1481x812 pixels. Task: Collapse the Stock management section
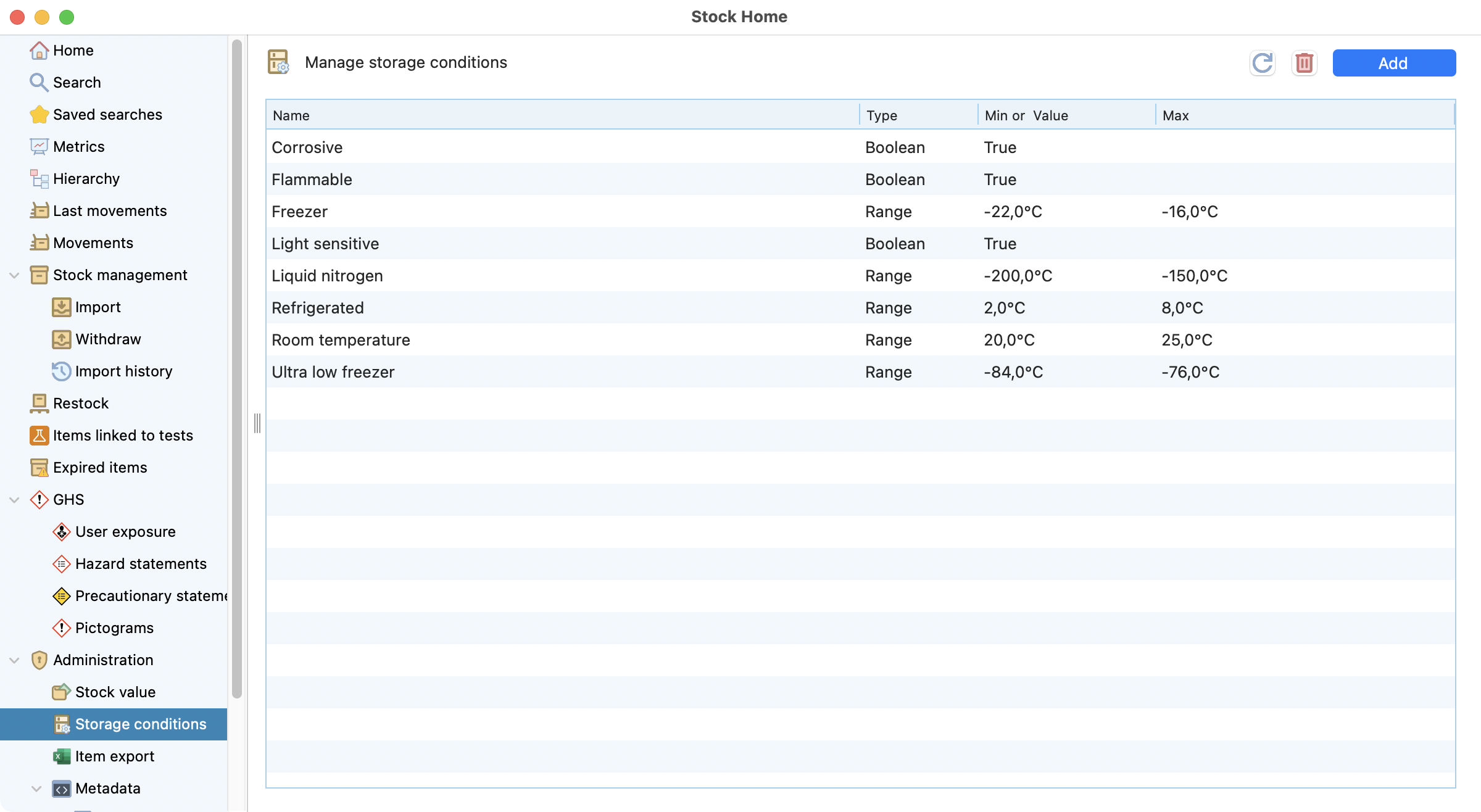[x=14, y=275]
